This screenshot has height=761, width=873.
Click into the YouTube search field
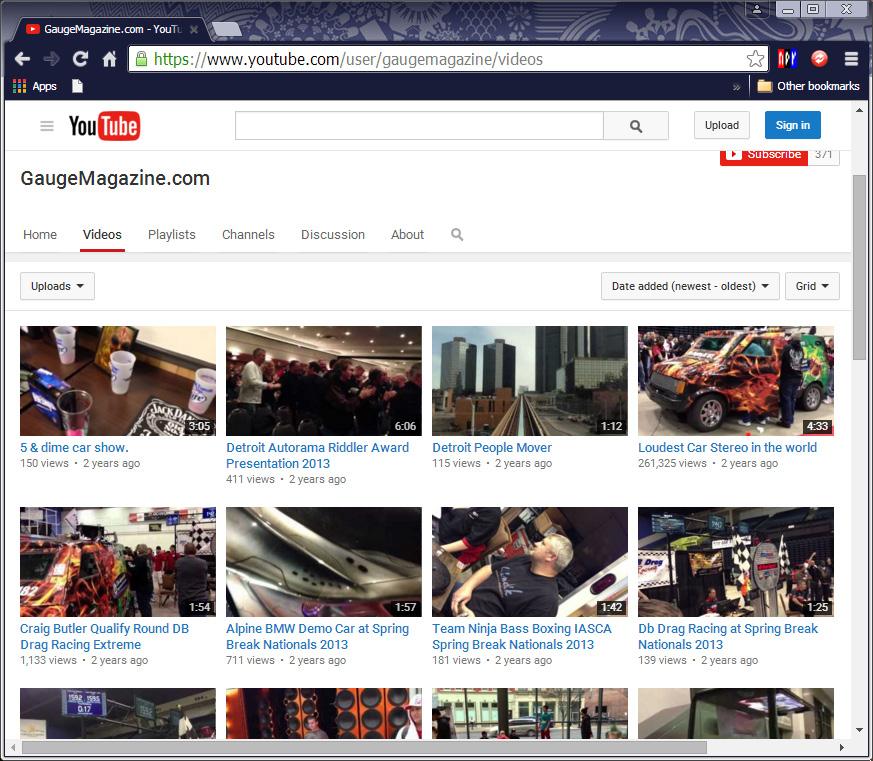tap(419, 126)
